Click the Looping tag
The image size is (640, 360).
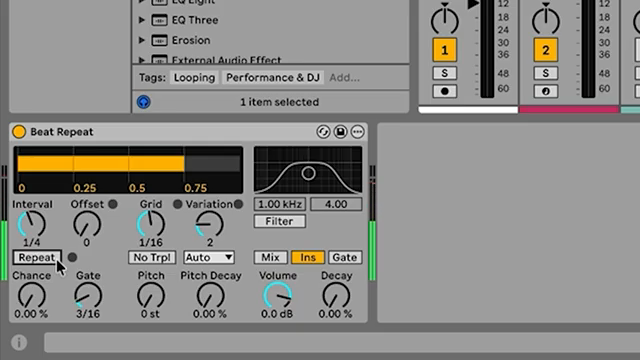(x=194, y=78)
